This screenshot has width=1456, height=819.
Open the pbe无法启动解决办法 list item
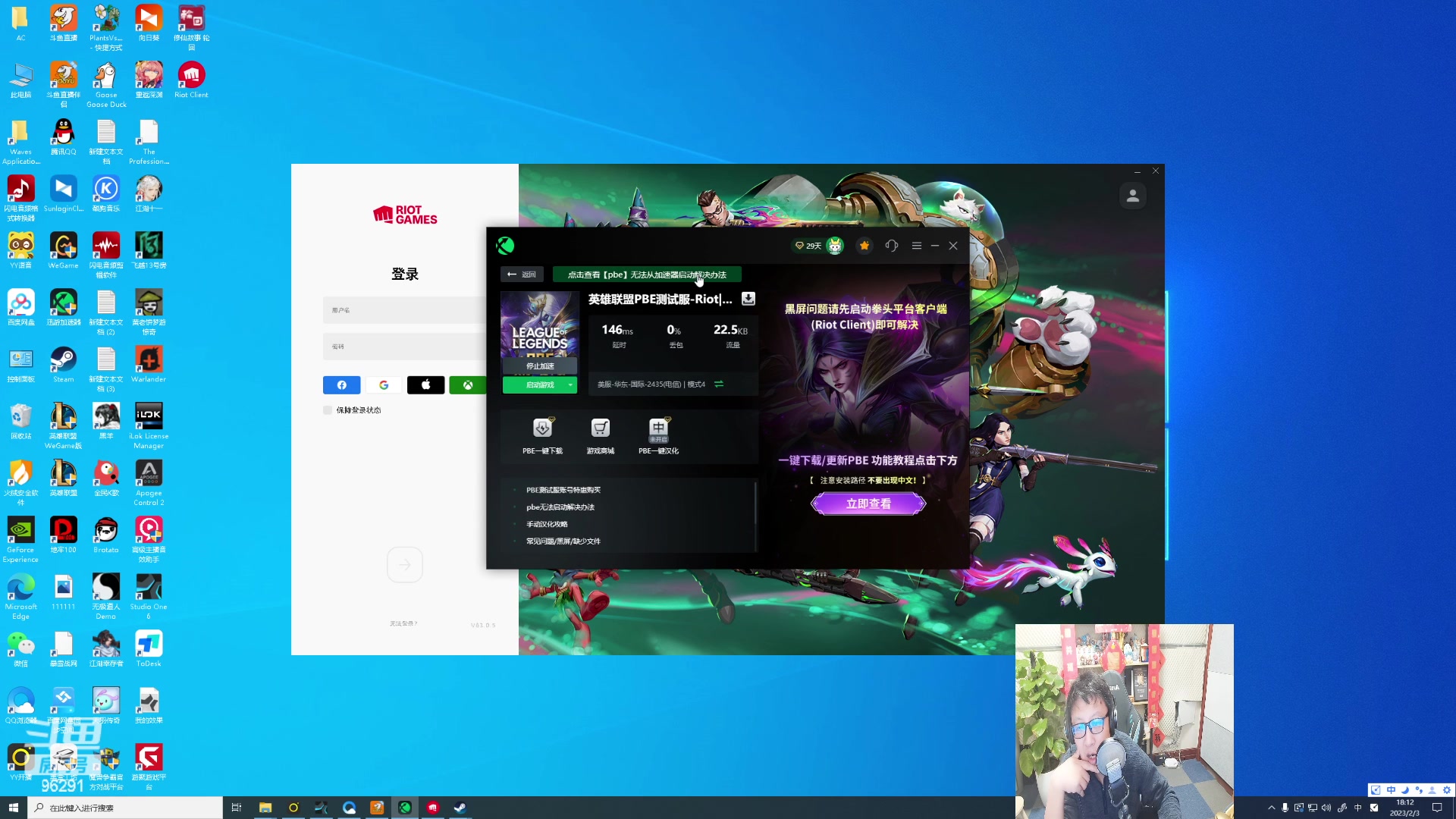click(x=560, y=507)
